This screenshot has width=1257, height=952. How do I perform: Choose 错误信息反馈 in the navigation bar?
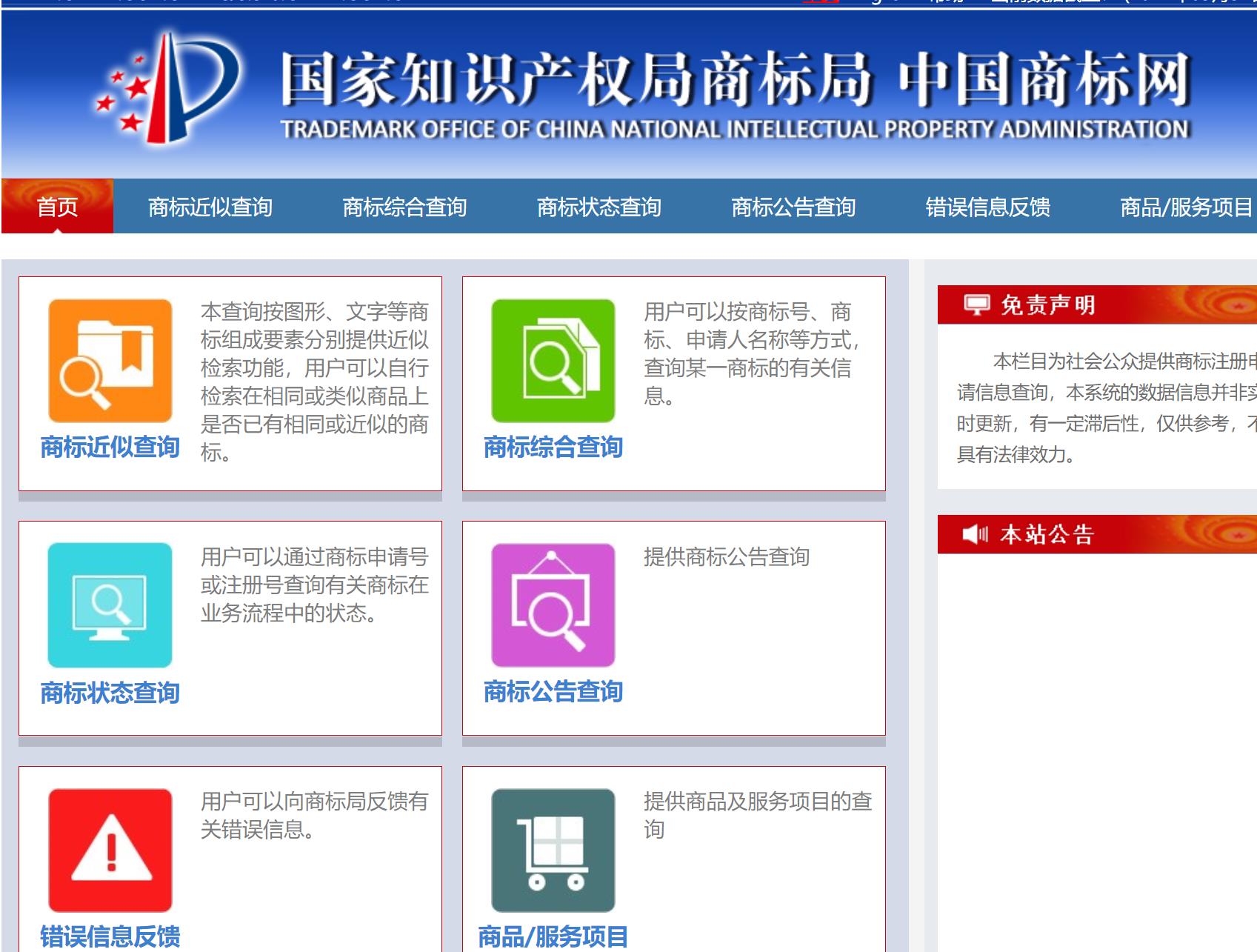987,207
